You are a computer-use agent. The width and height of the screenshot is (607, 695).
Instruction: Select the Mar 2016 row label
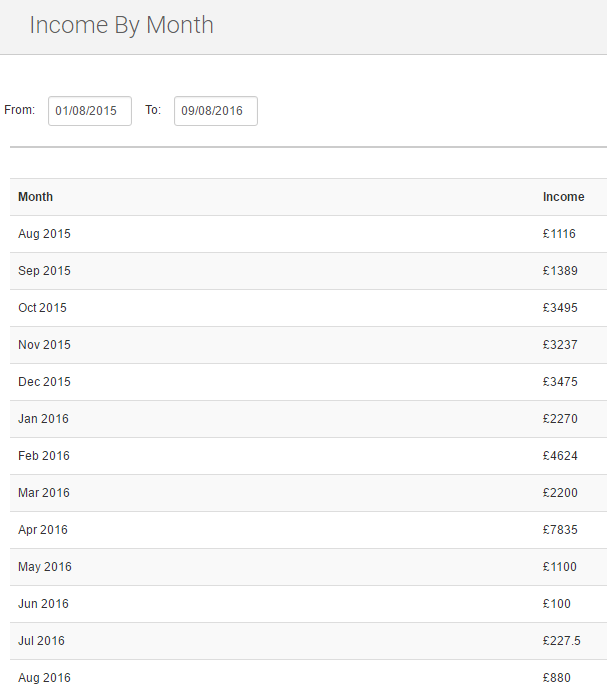tap(44, 493)
